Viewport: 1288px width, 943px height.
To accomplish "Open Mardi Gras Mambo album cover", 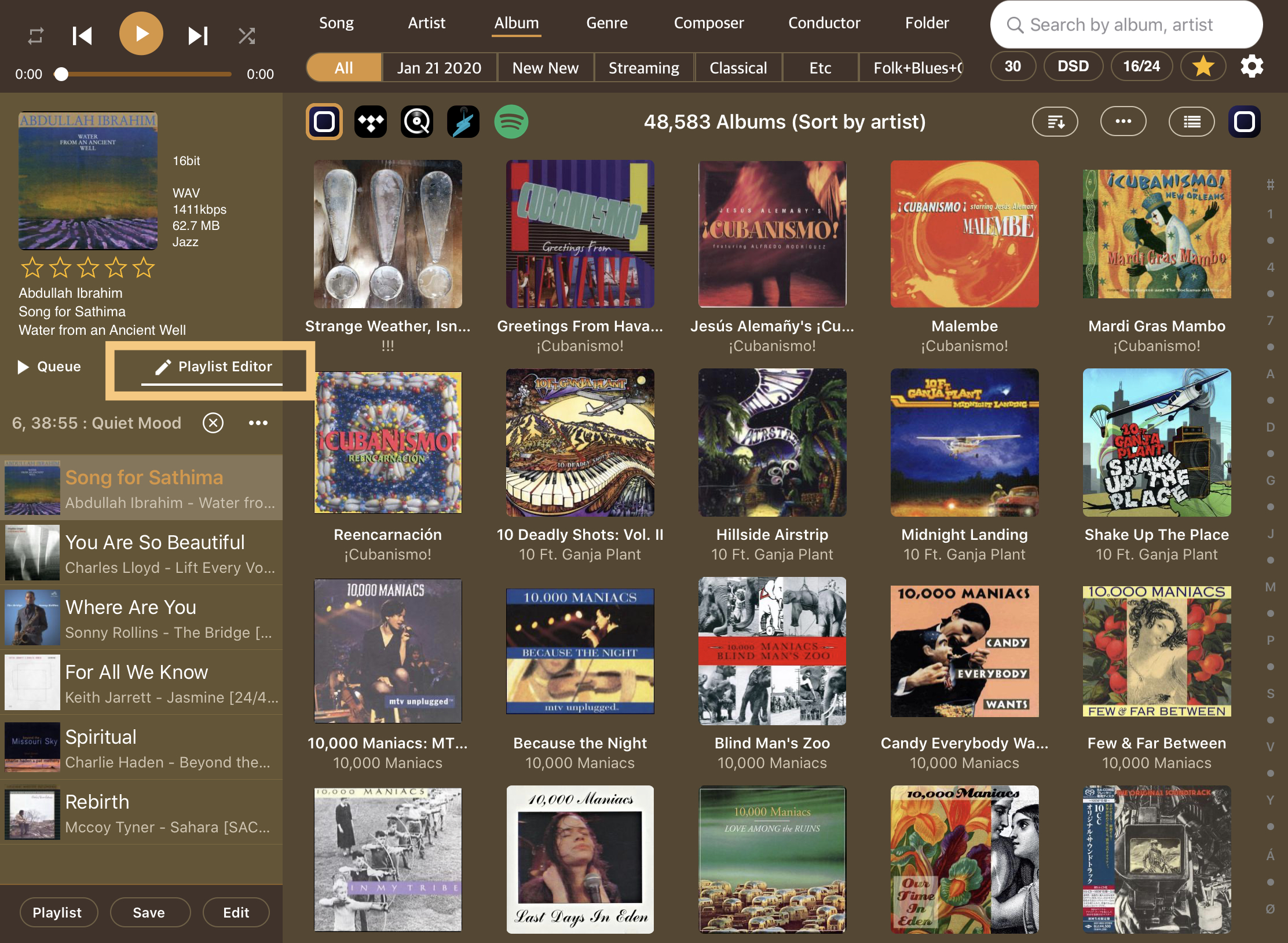I will click(x=1157, y=234).
